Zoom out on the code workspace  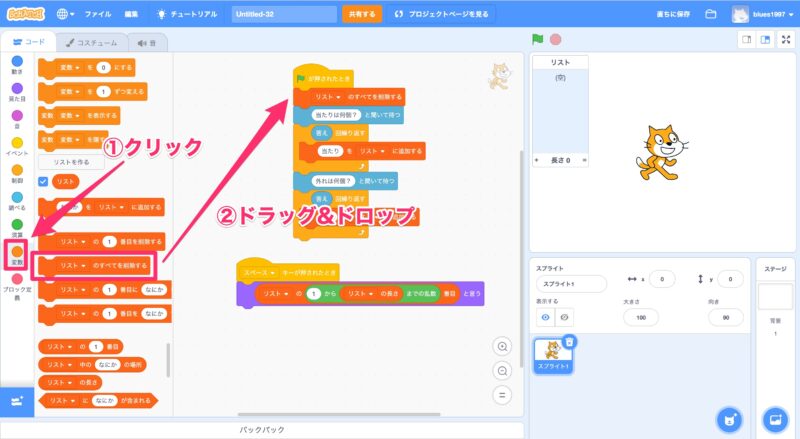click(502, 370)
